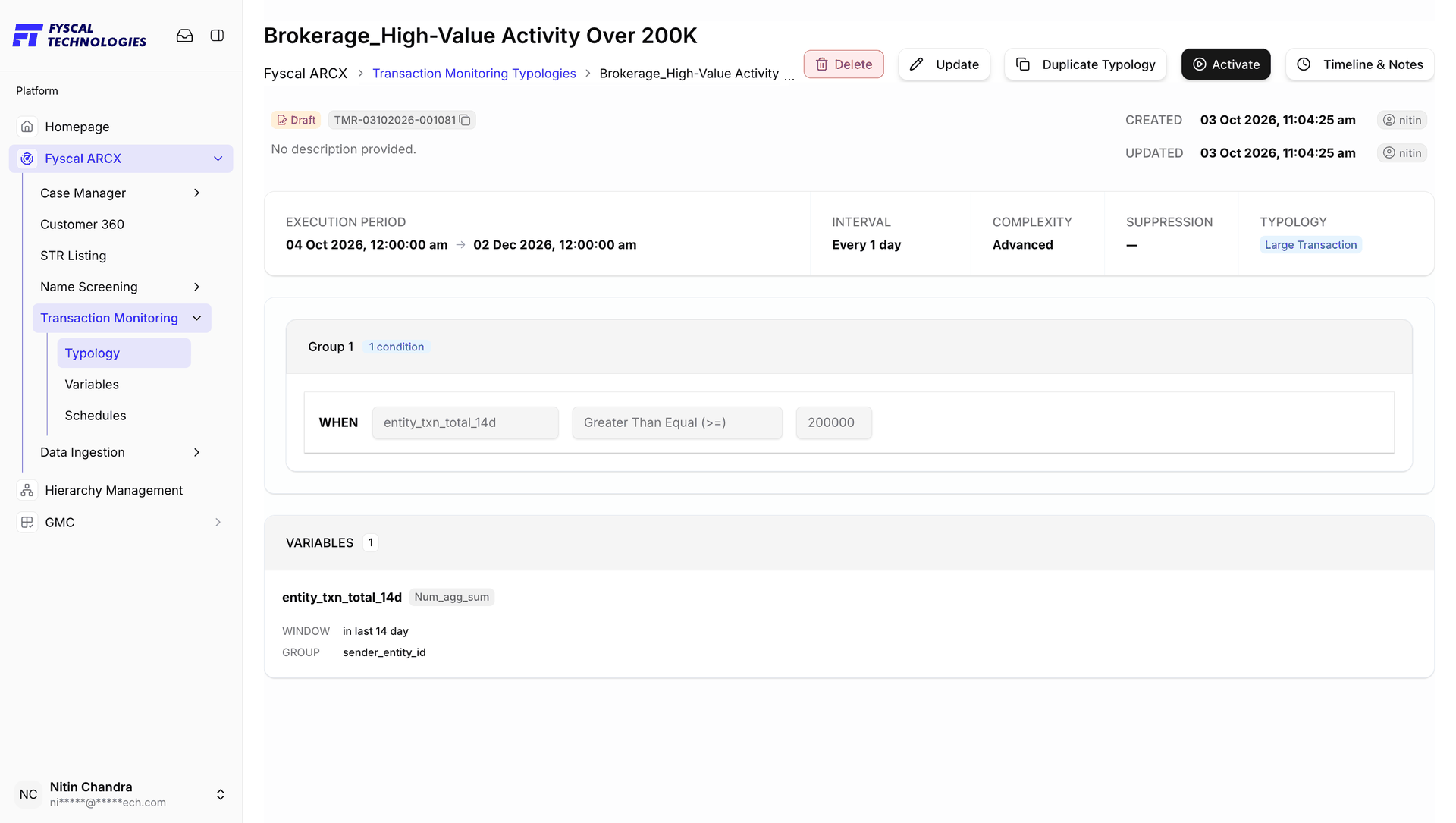Toggle the sidebar panel icon

coord(217,36)
